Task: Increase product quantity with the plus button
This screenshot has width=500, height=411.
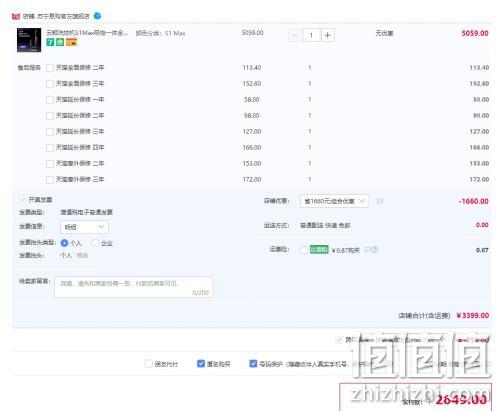Action: point(328,35)
